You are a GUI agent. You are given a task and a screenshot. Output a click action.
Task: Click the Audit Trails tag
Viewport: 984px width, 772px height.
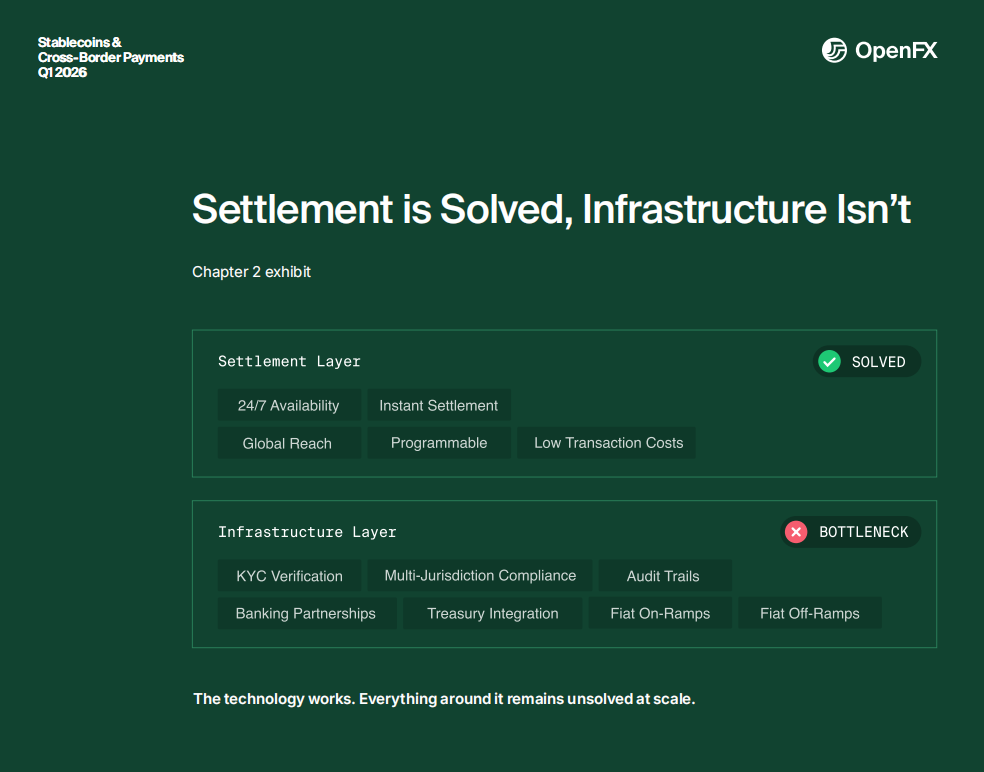tap(664, 576)
